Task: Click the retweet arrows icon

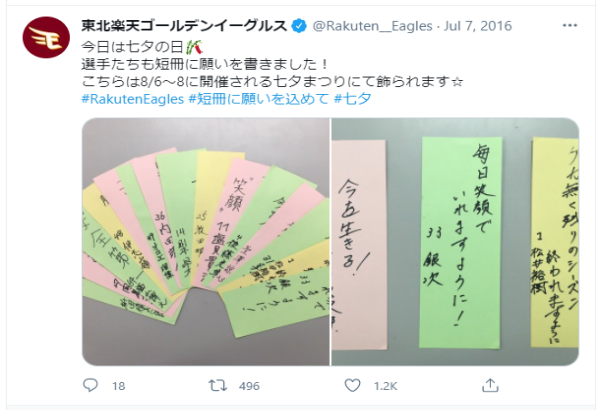Action: tap(218, 385)
